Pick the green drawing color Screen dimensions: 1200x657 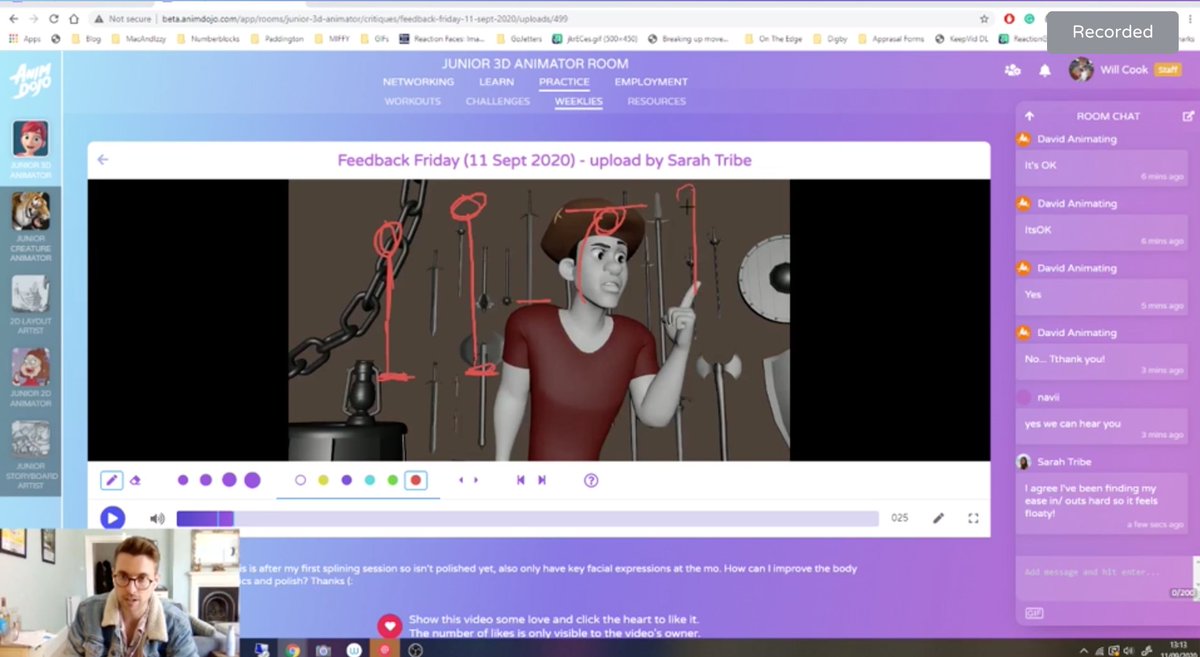tap(393, 480)
